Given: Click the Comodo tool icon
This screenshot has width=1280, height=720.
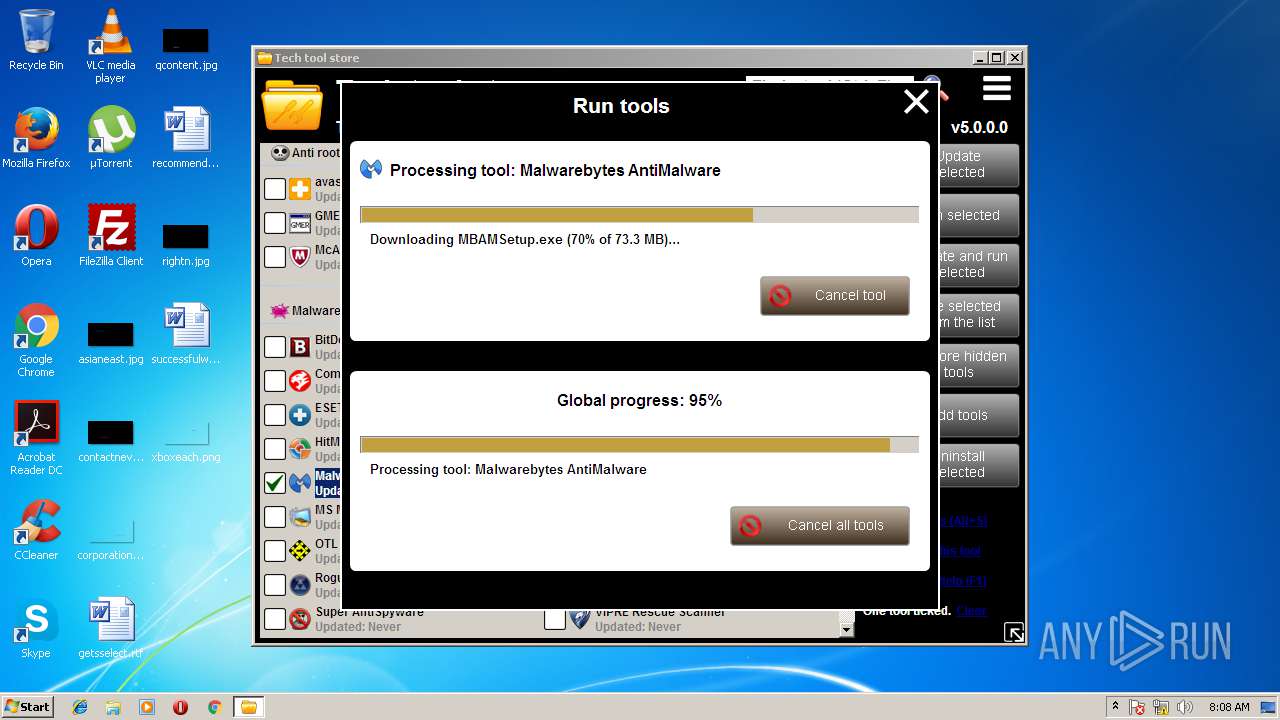Looking at the screenshot, I should click(x=300, y=381).
